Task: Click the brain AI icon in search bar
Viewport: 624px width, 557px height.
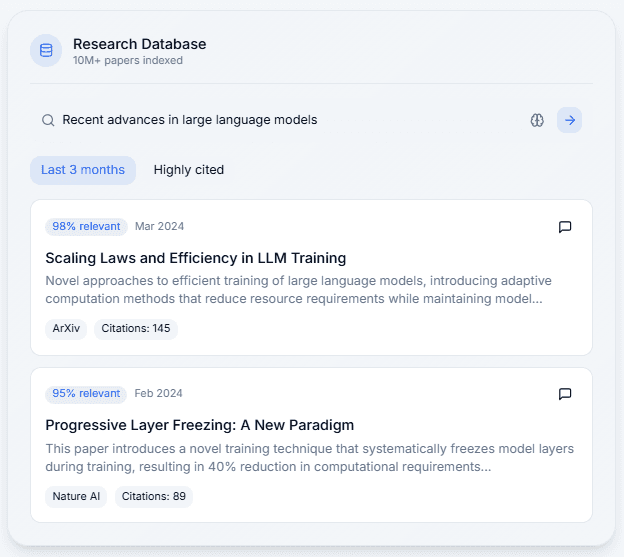Action: [x=537, y=120]
